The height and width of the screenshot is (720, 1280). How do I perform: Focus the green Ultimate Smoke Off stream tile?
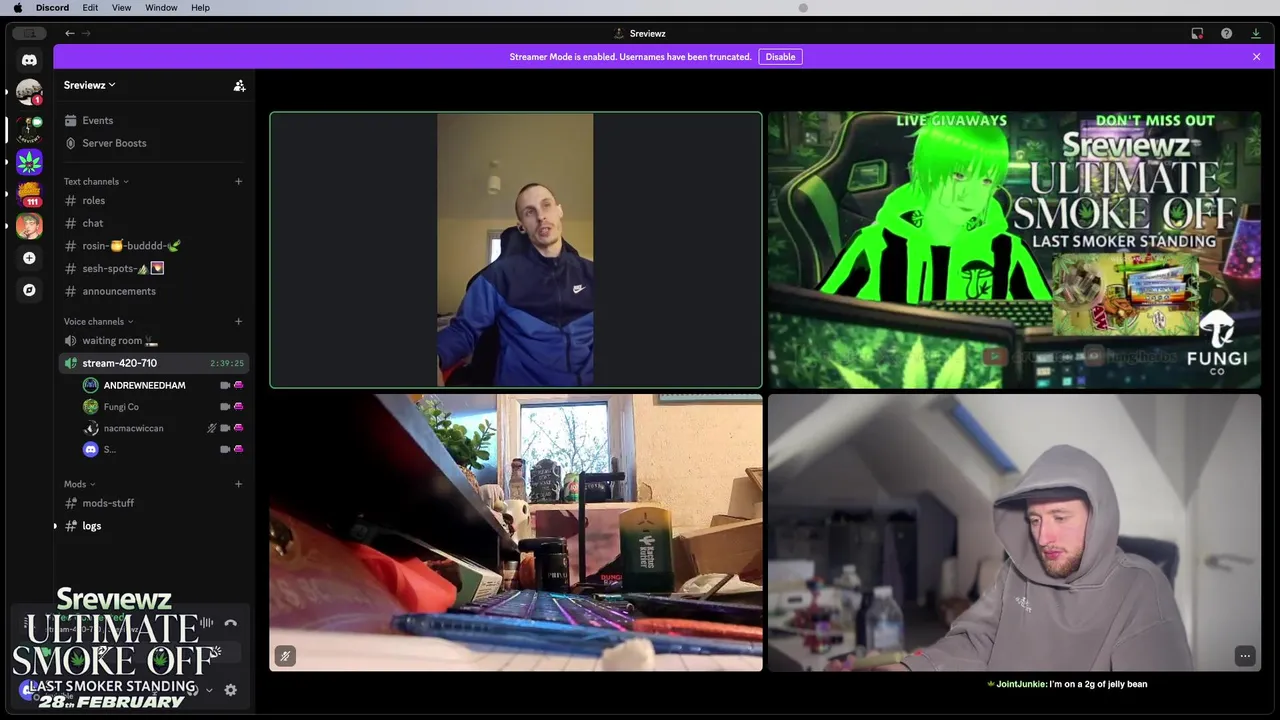[x=1014, y=250]
